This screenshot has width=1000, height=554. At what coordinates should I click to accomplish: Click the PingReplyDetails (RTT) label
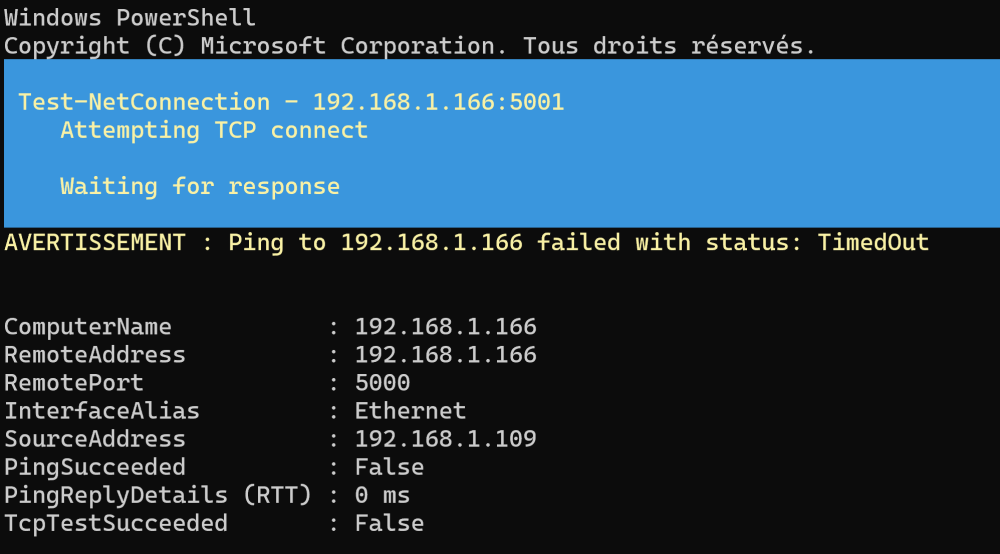(x=158, y=495)
